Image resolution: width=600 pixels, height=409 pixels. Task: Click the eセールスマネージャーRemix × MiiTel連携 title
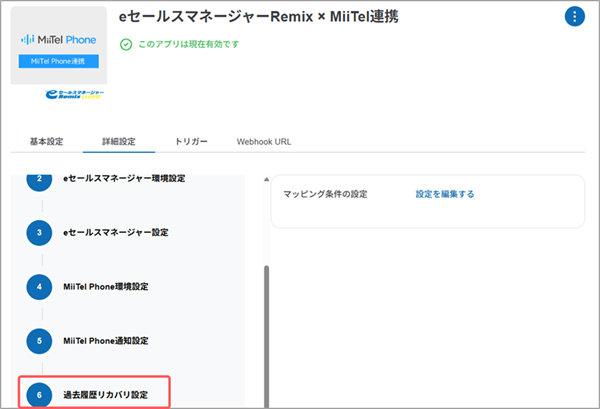click(x=258, y=16)
